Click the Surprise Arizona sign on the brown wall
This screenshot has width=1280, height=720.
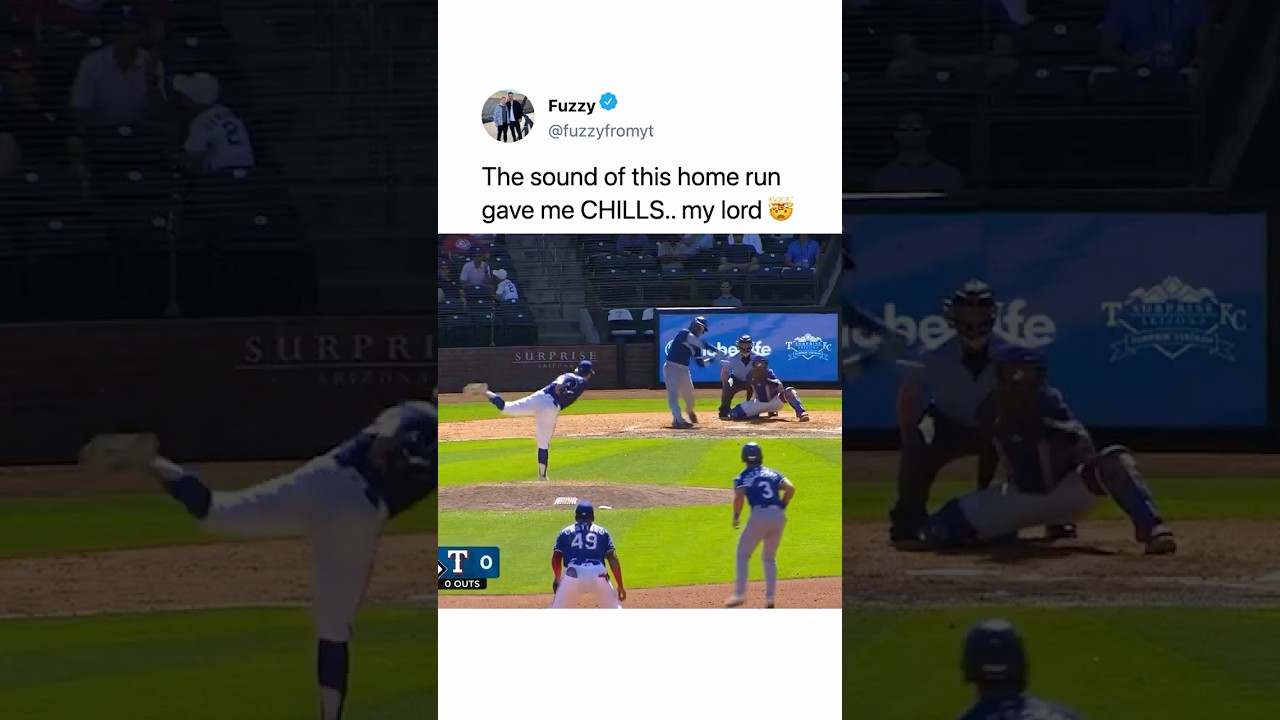(555, 359)
